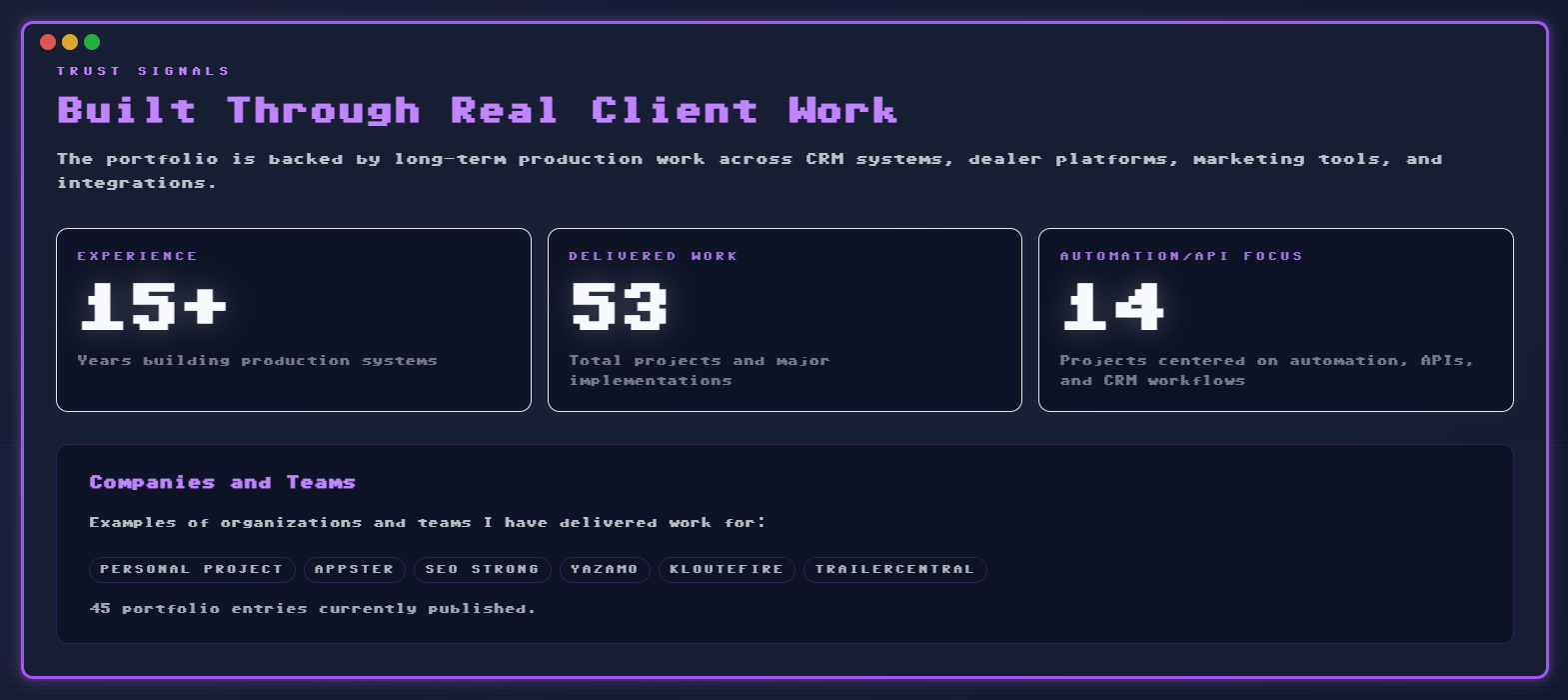Click the AUTOMATION/API FOCUS card label
Image resolution: width=1568 pixels, height=700 pixels.
pos(1181,256)
